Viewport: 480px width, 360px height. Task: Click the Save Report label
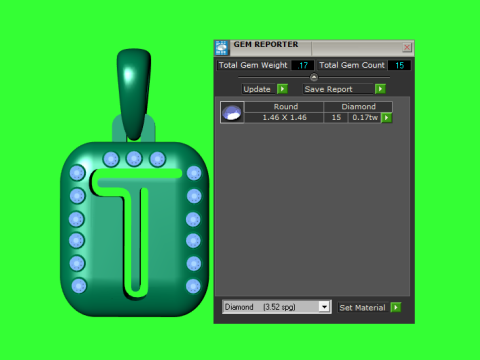(338, 89)
